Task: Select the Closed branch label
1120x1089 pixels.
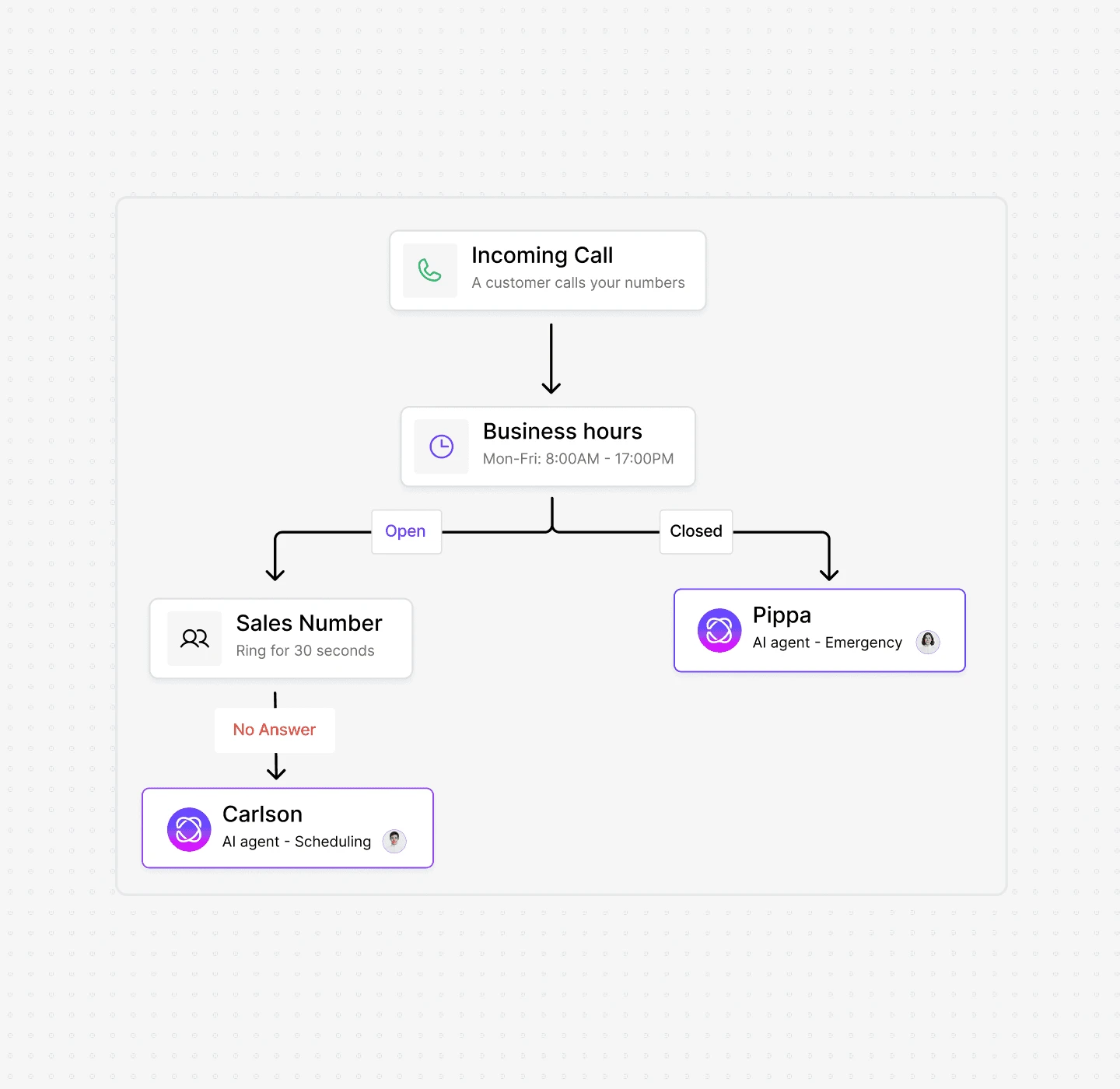Action: (x=696, y=531)
